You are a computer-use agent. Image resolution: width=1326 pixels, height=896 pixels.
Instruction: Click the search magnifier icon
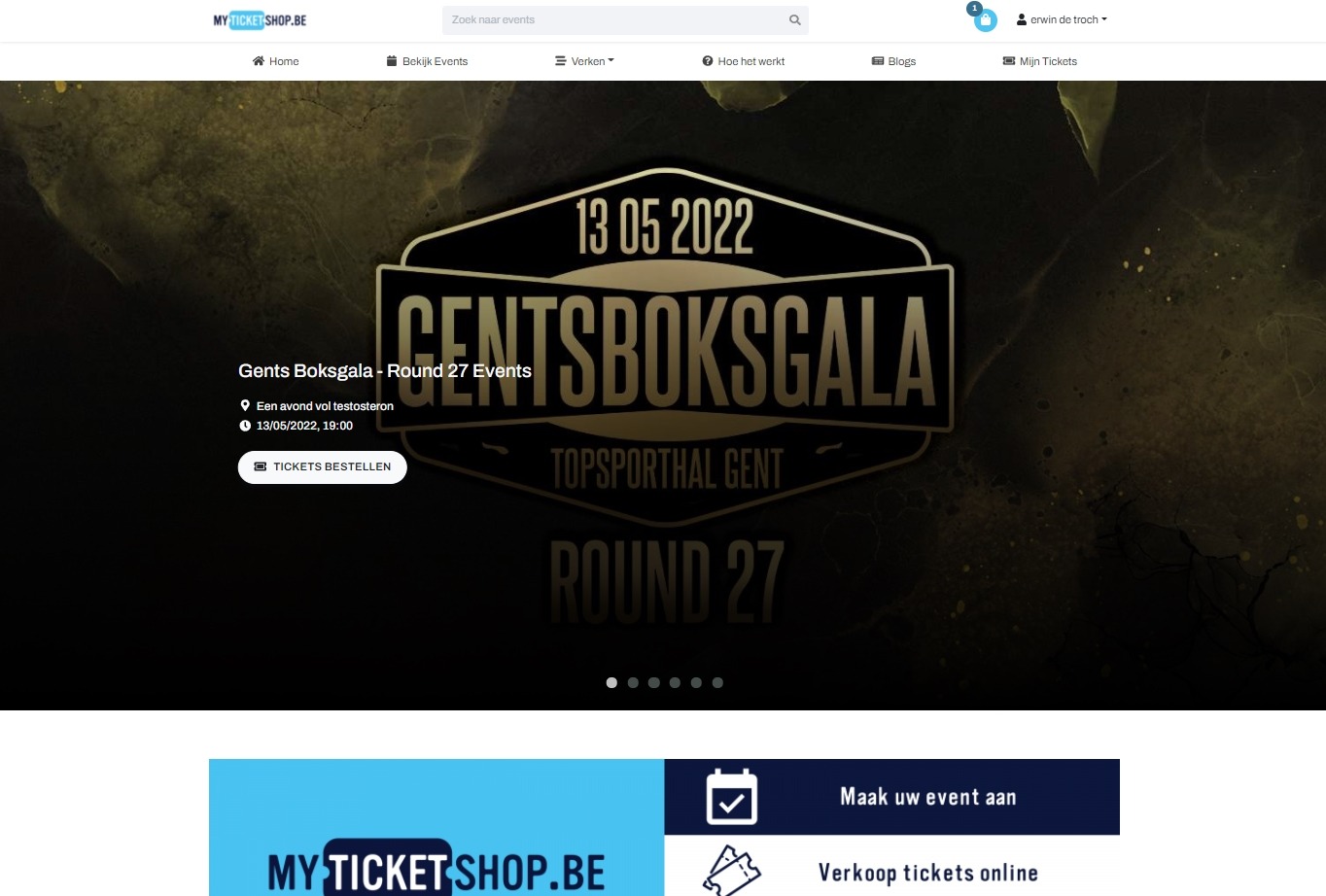[795, 20]
